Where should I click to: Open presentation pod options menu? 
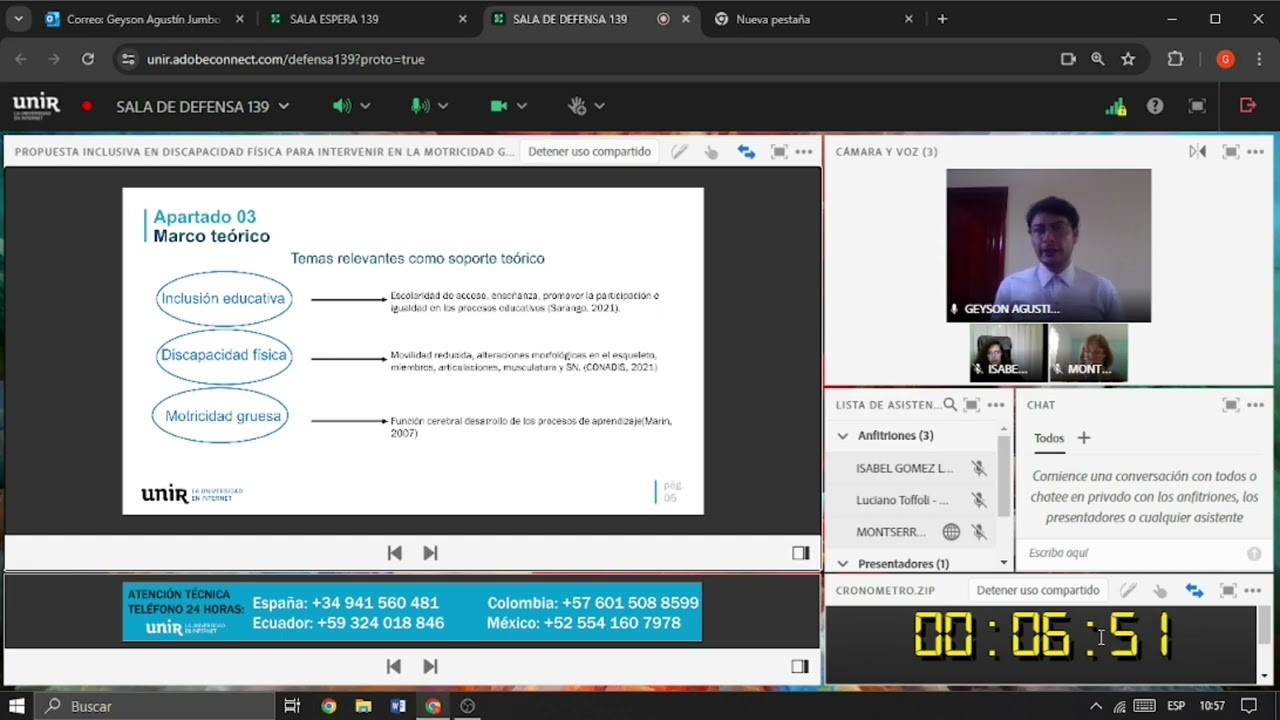coord(804,152)
